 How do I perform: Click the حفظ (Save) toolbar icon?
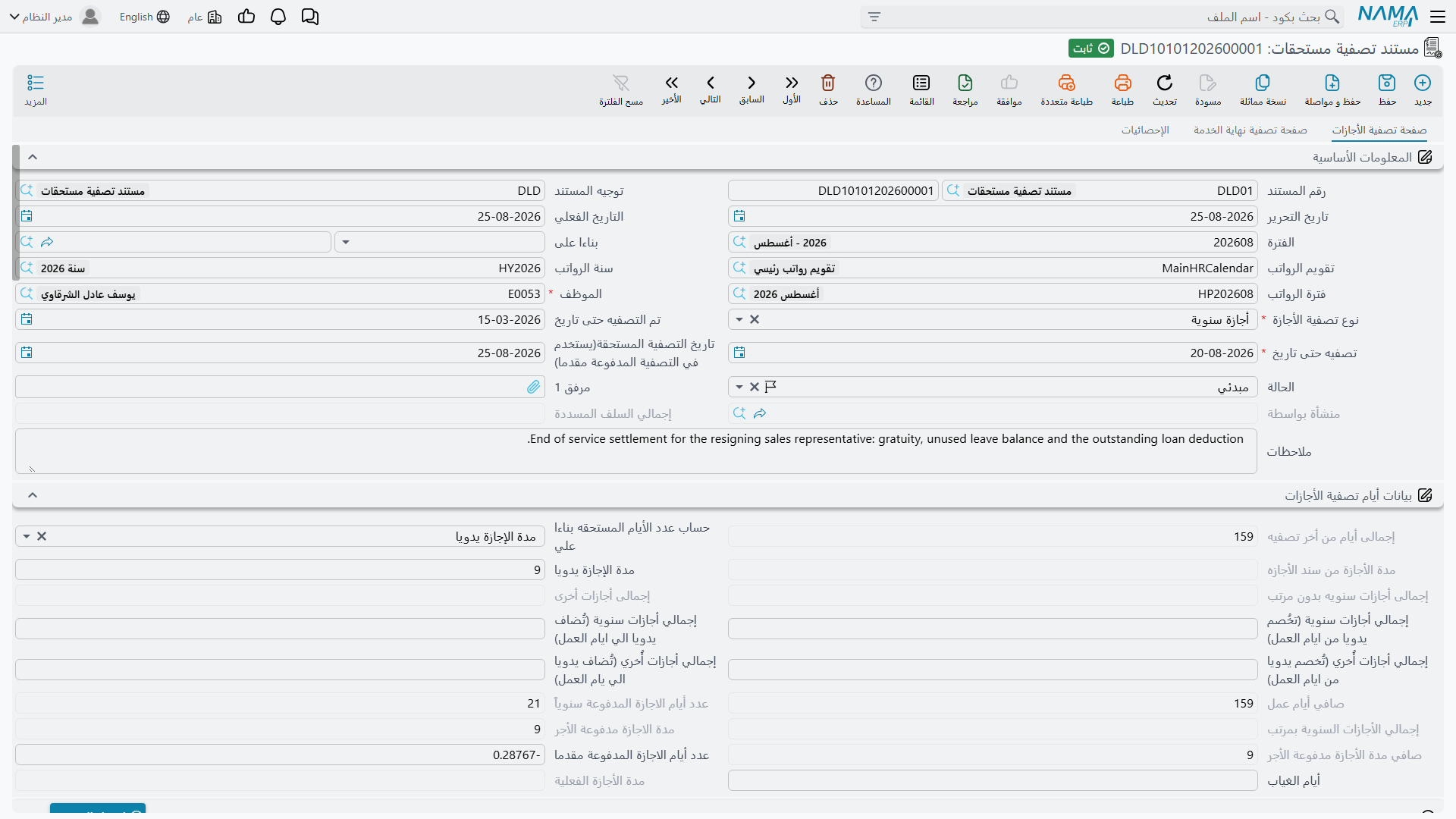tap(1387, 83)
